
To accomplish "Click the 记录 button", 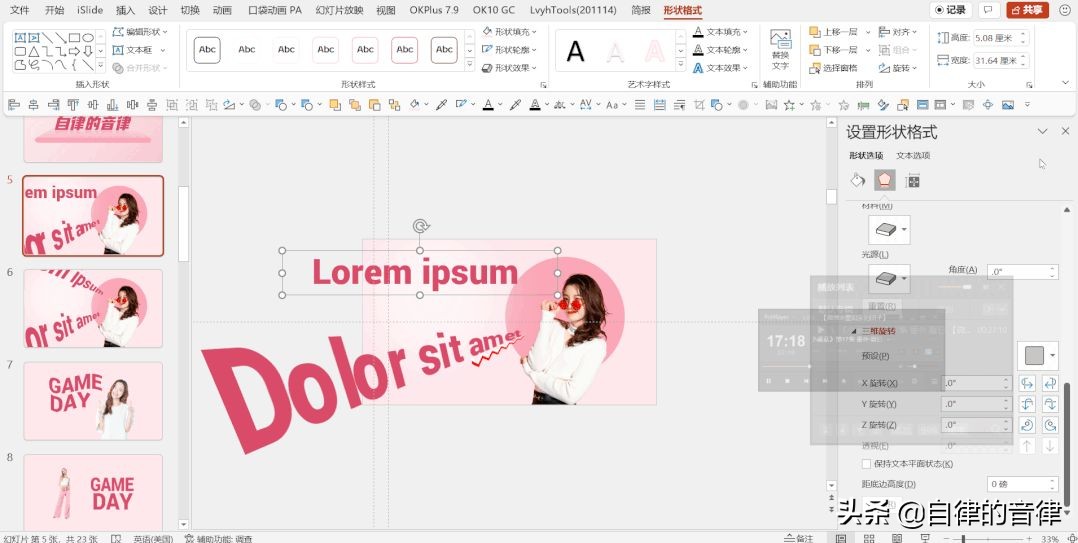I will [x=951, y=10].
